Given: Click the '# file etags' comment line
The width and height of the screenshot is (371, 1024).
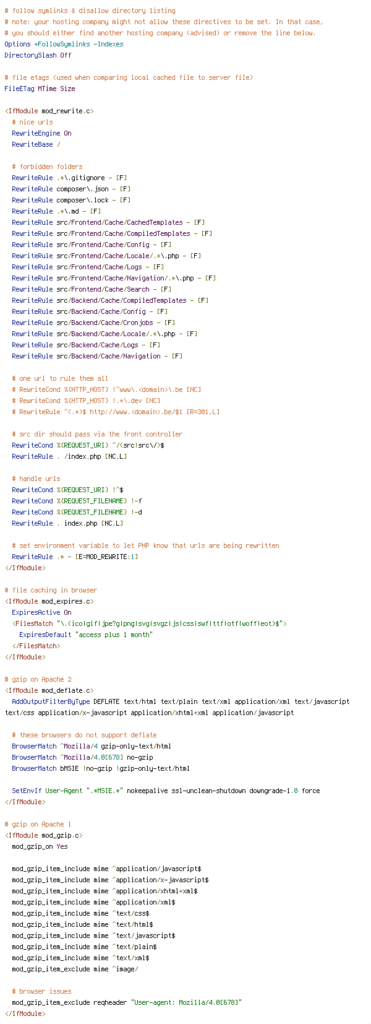Looking at the screenshot, I should pyautogui.click(x=129, y=78).
